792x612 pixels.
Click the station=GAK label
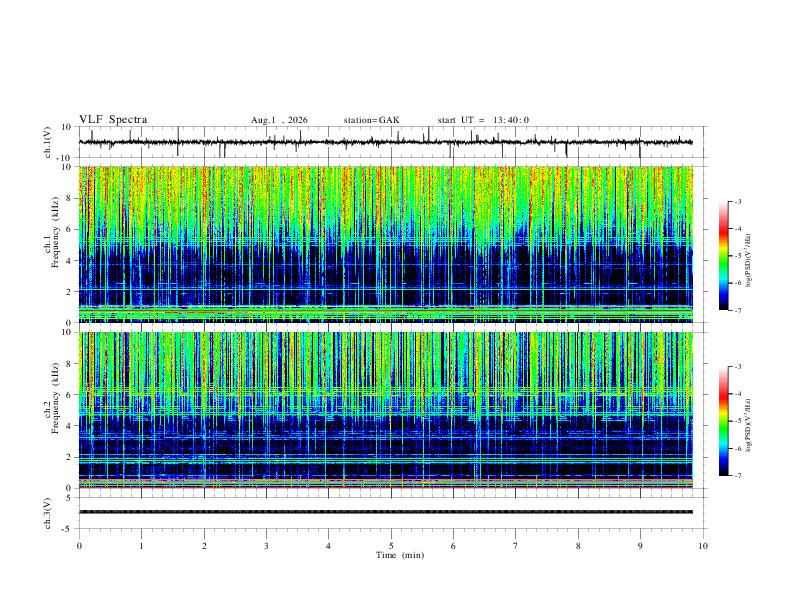coord(371,120)
